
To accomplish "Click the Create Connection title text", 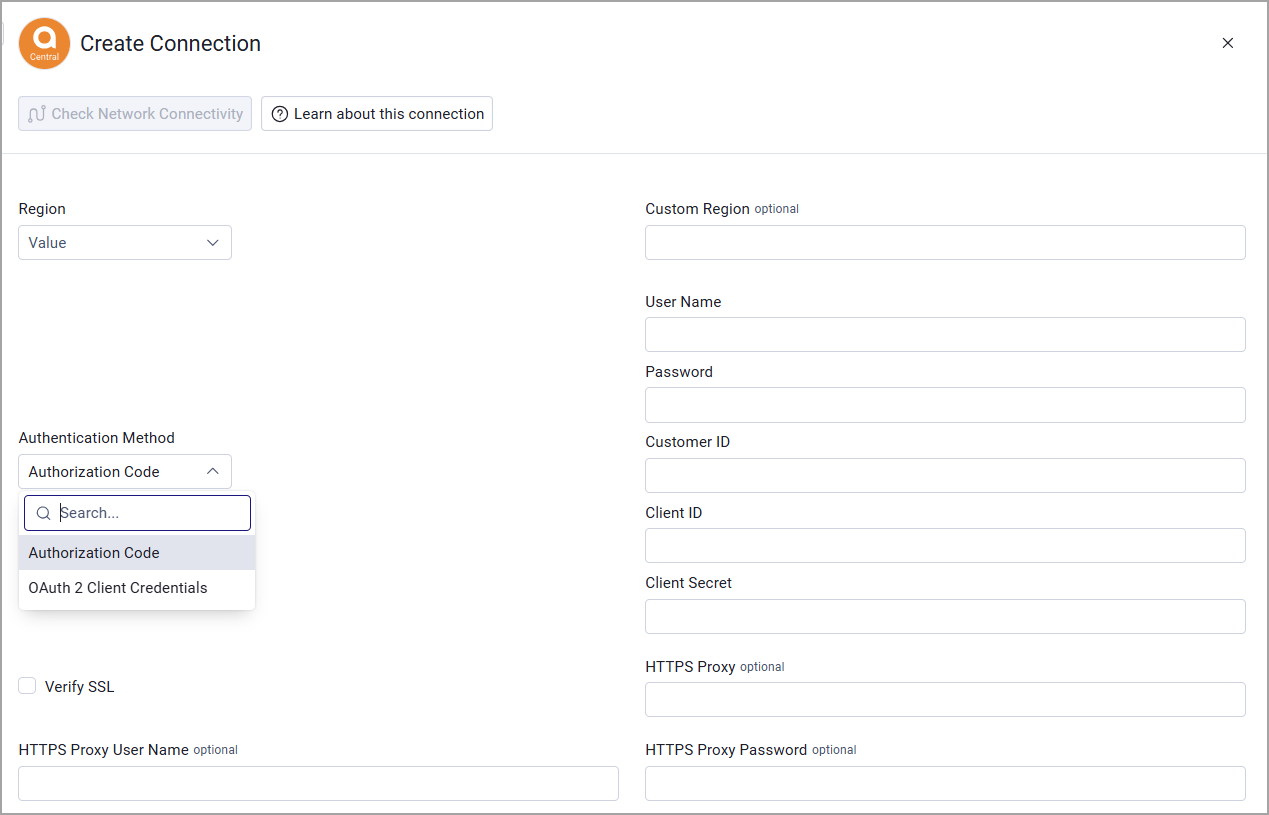I will [x=170, y=44].
